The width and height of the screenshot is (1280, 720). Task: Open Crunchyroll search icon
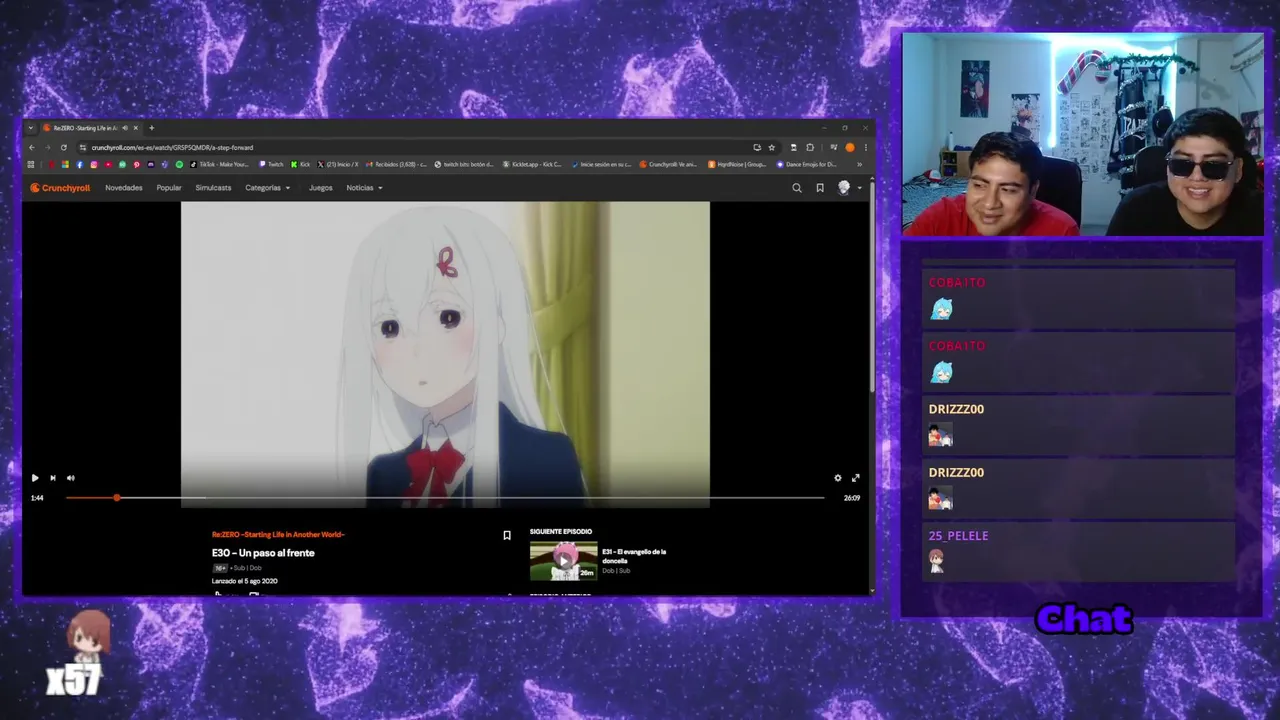tap(797, 188)
